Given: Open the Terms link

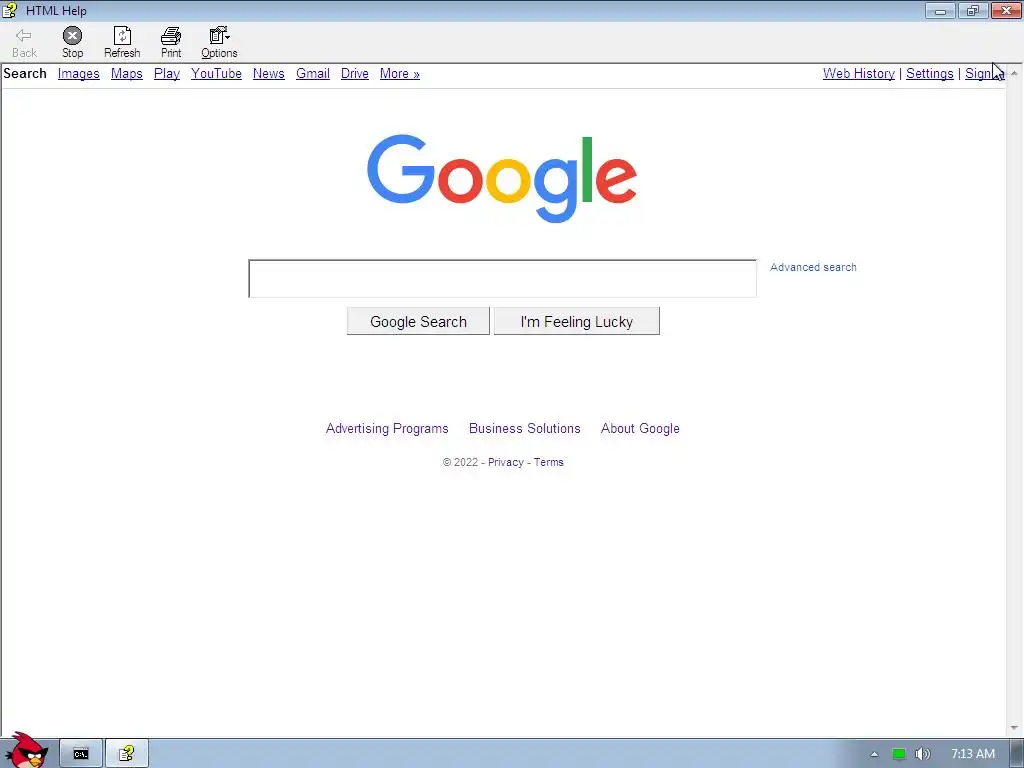Looking at the screenshot, I should tap(549, 462).
